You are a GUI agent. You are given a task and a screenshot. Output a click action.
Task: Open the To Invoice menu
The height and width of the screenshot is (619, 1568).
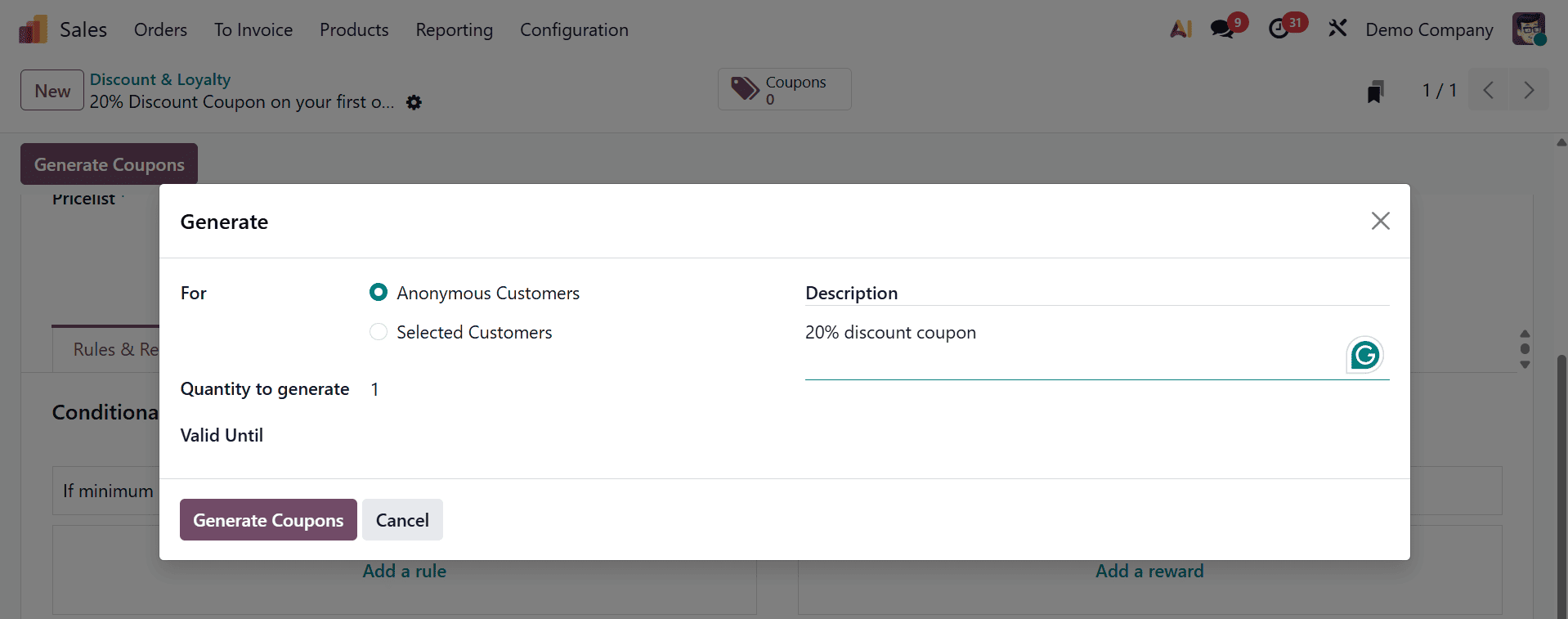253,29
